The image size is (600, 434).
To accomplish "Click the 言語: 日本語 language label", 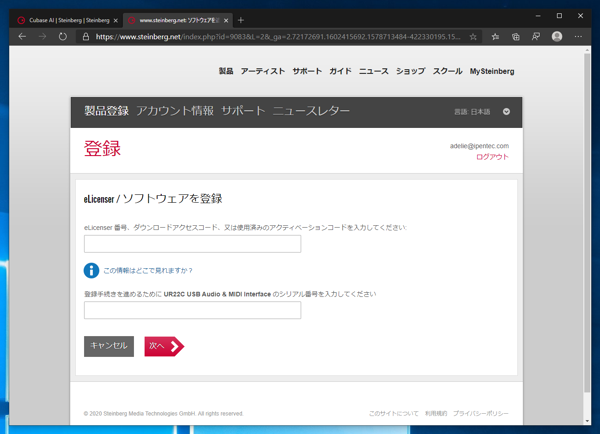I will (472, 112).
